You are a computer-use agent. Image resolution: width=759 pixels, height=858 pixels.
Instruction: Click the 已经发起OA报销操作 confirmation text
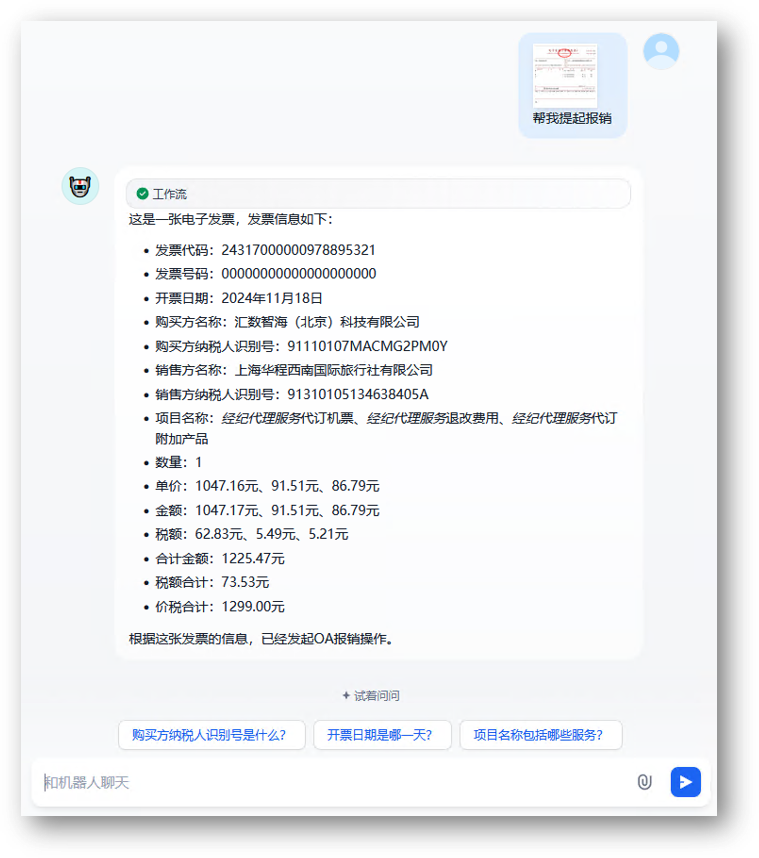point(261,638)
